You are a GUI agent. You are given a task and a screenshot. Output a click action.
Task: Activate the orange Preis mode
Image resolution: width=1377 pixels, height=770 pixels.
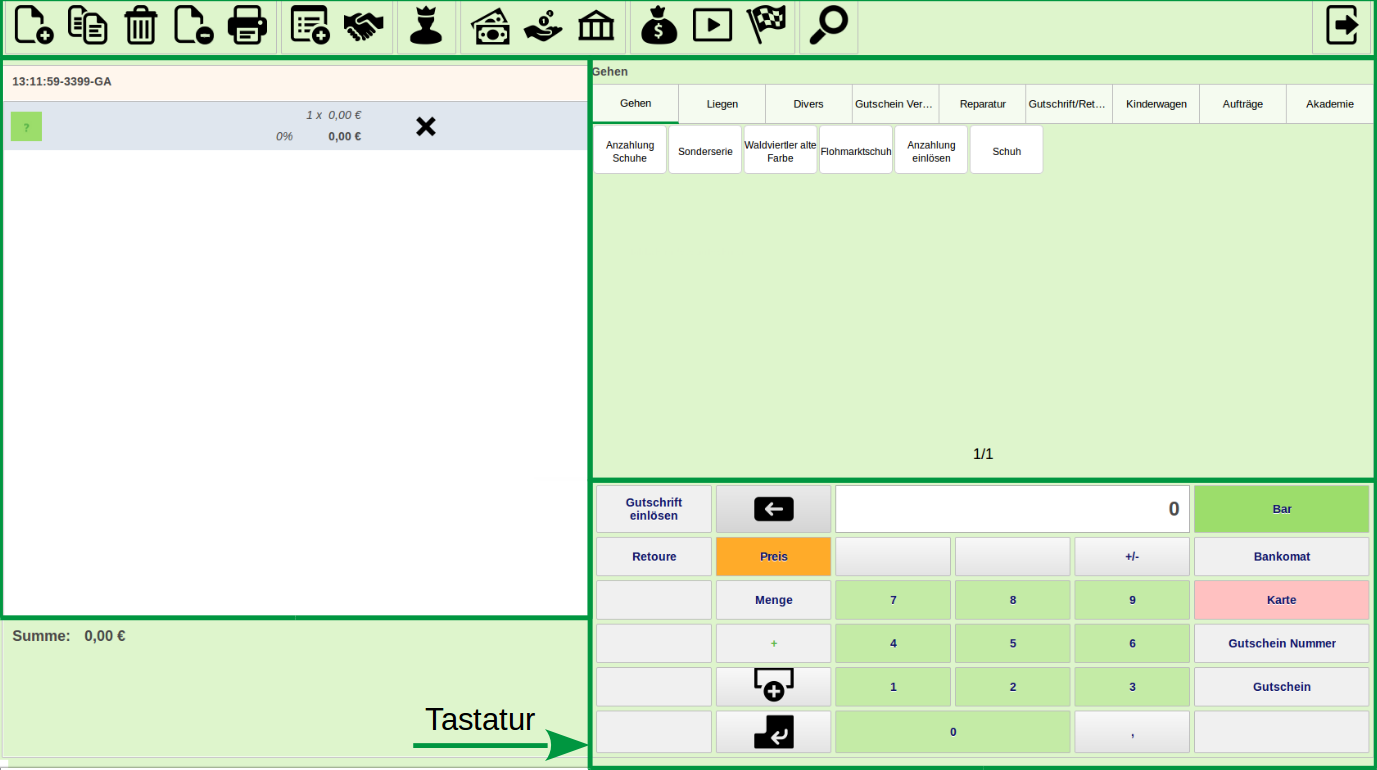[772, 556]
